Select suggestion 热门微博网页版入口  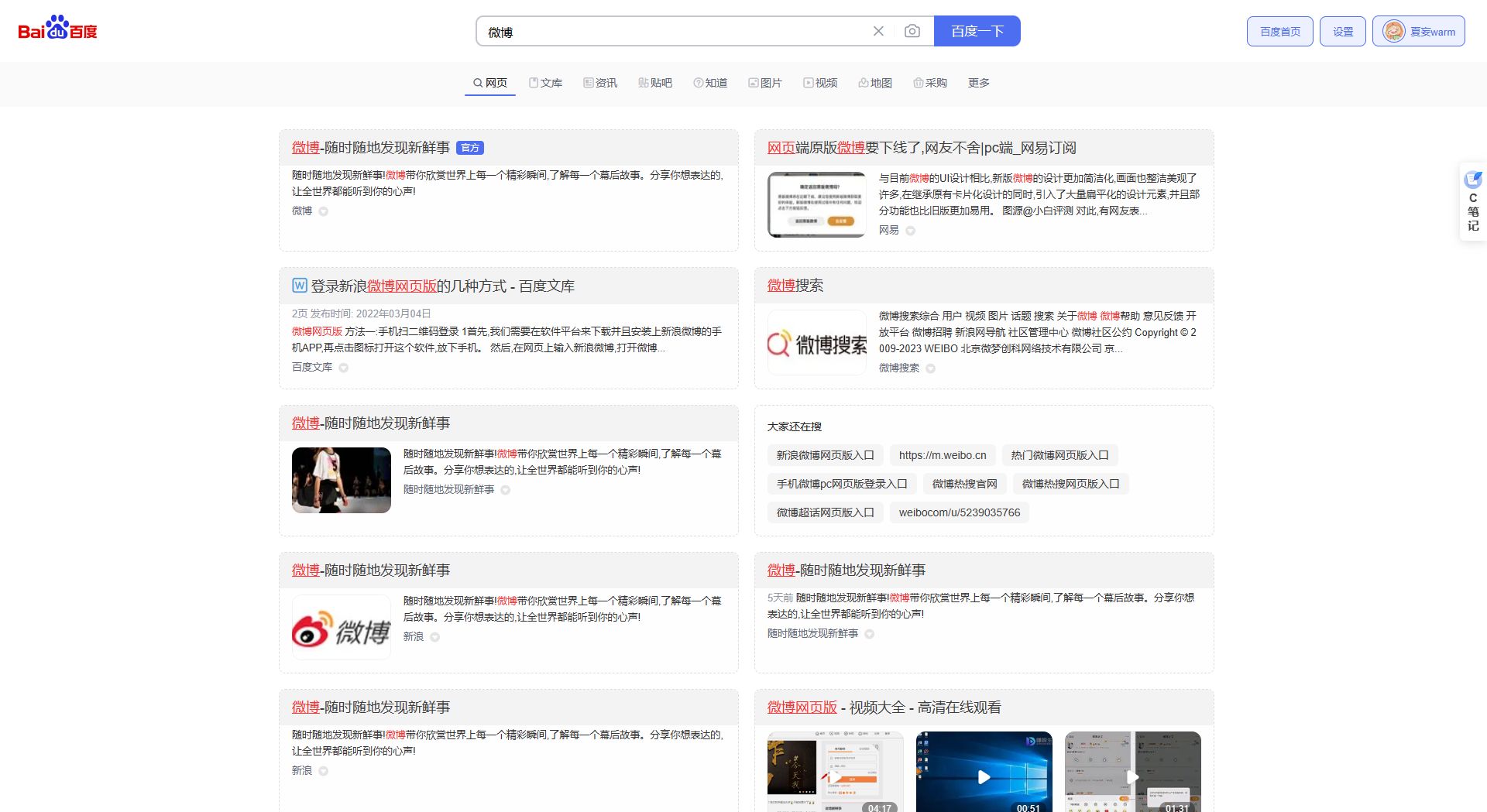point(1059,455)
